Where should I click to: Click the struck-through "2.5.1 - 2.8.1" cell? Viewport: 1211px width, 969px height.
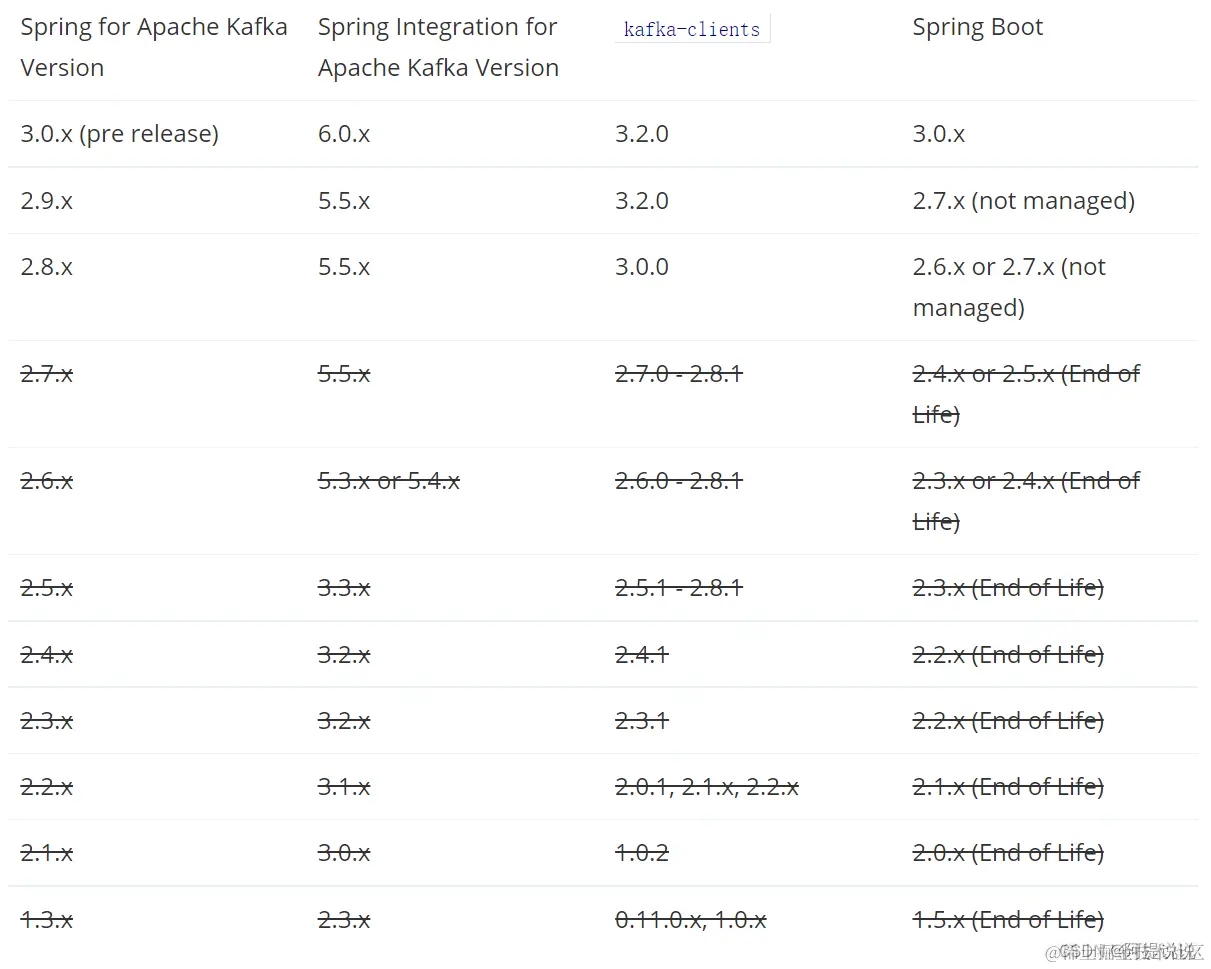click(x=678, y=587)
